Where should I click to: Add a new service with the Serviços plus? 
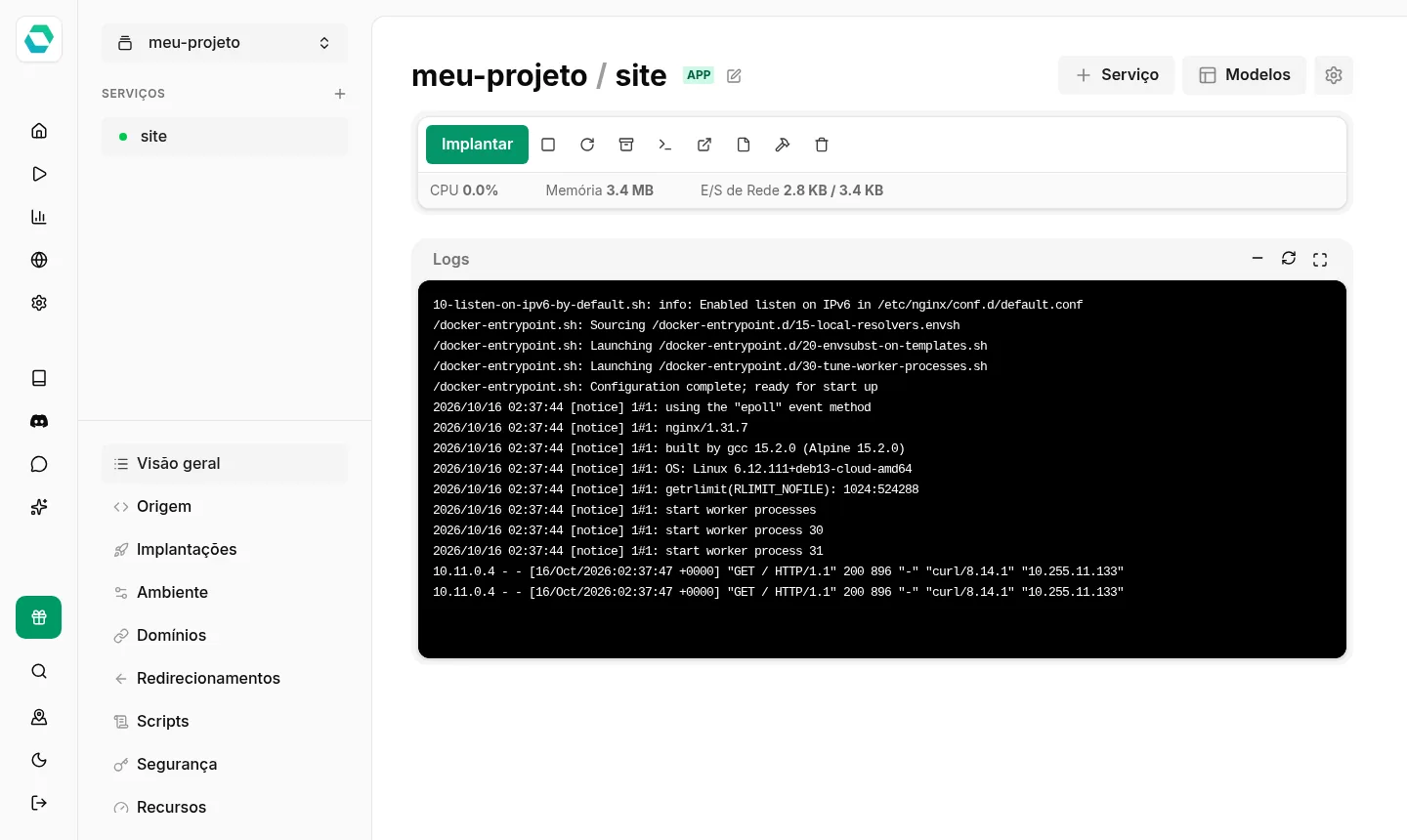(x=340, y=94)
